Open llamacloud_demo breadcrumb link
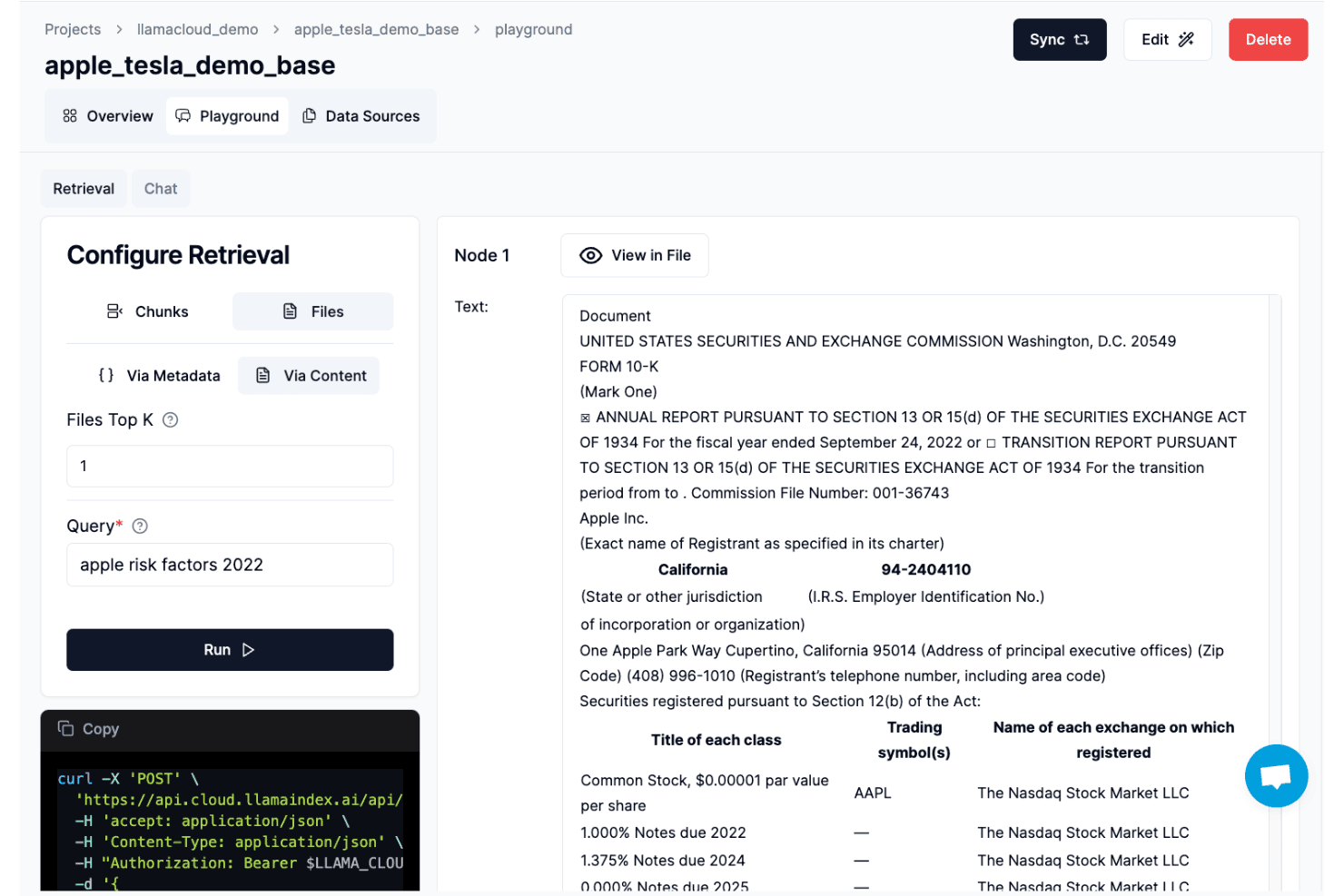 coord(198,30)
